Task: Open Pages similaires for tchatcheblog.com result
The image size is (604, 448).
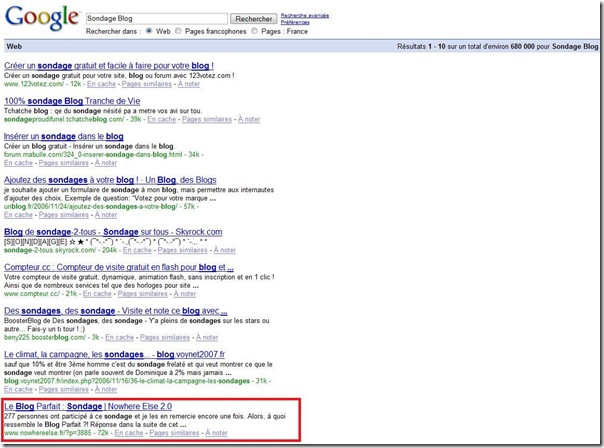Action: [207, 119]
